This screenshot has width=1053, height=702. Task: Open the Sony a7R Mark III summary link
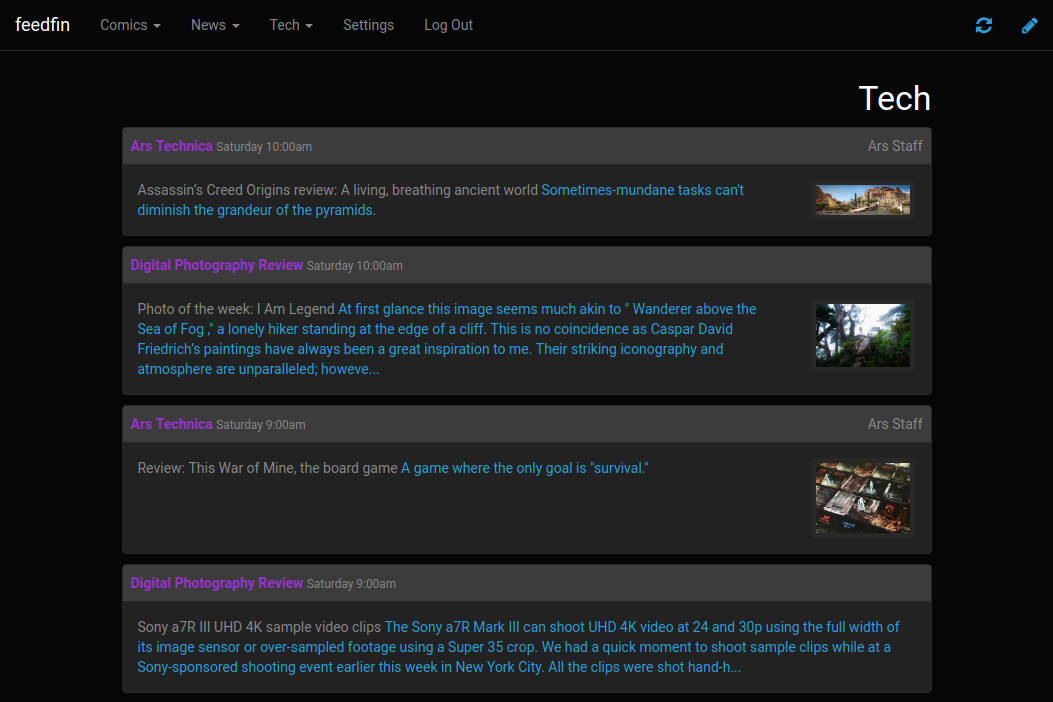(518, 647)
